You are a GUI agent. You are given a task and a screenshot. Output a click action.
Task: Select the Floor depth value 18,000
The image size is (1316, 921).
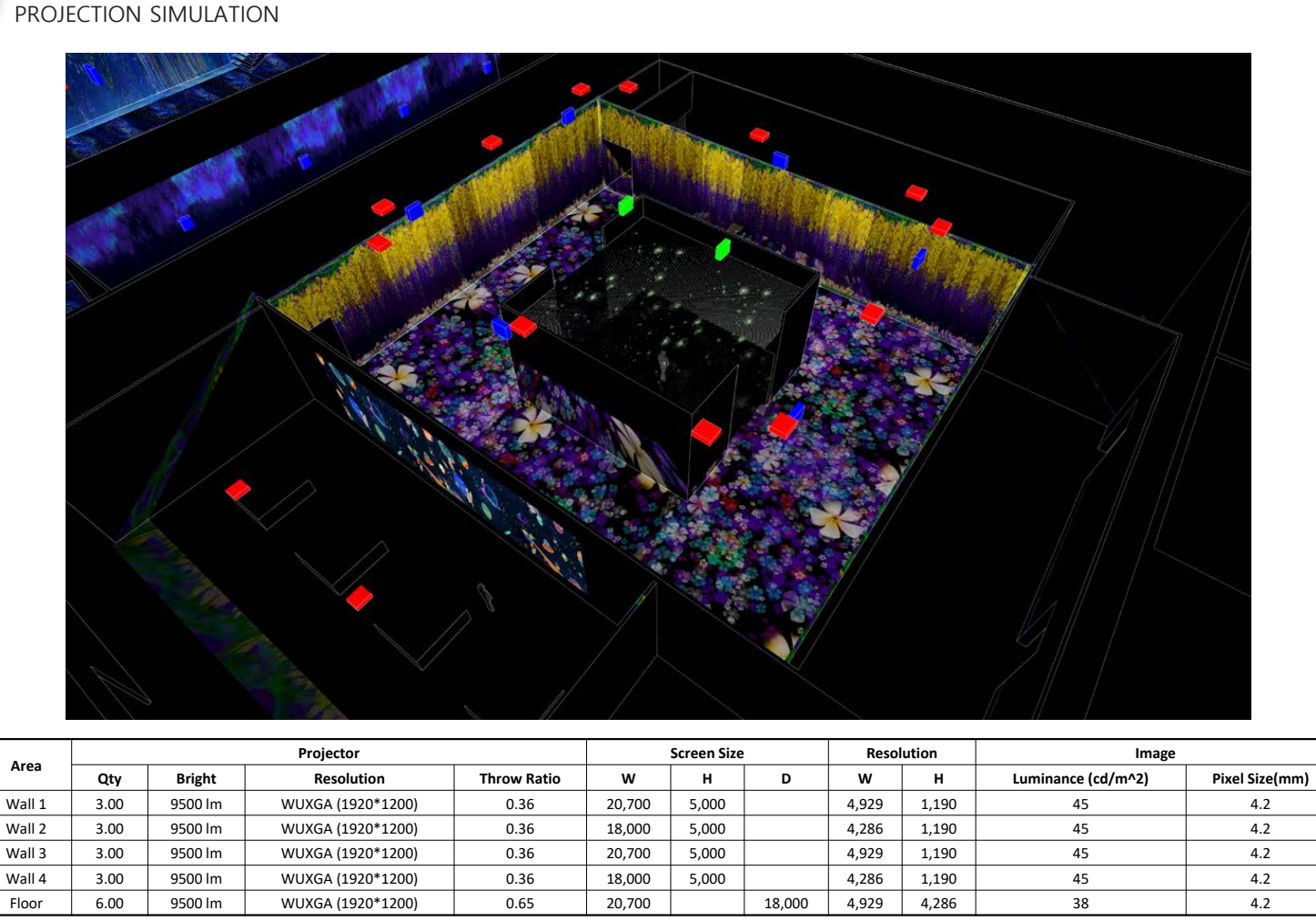click(x=785, y=903)
